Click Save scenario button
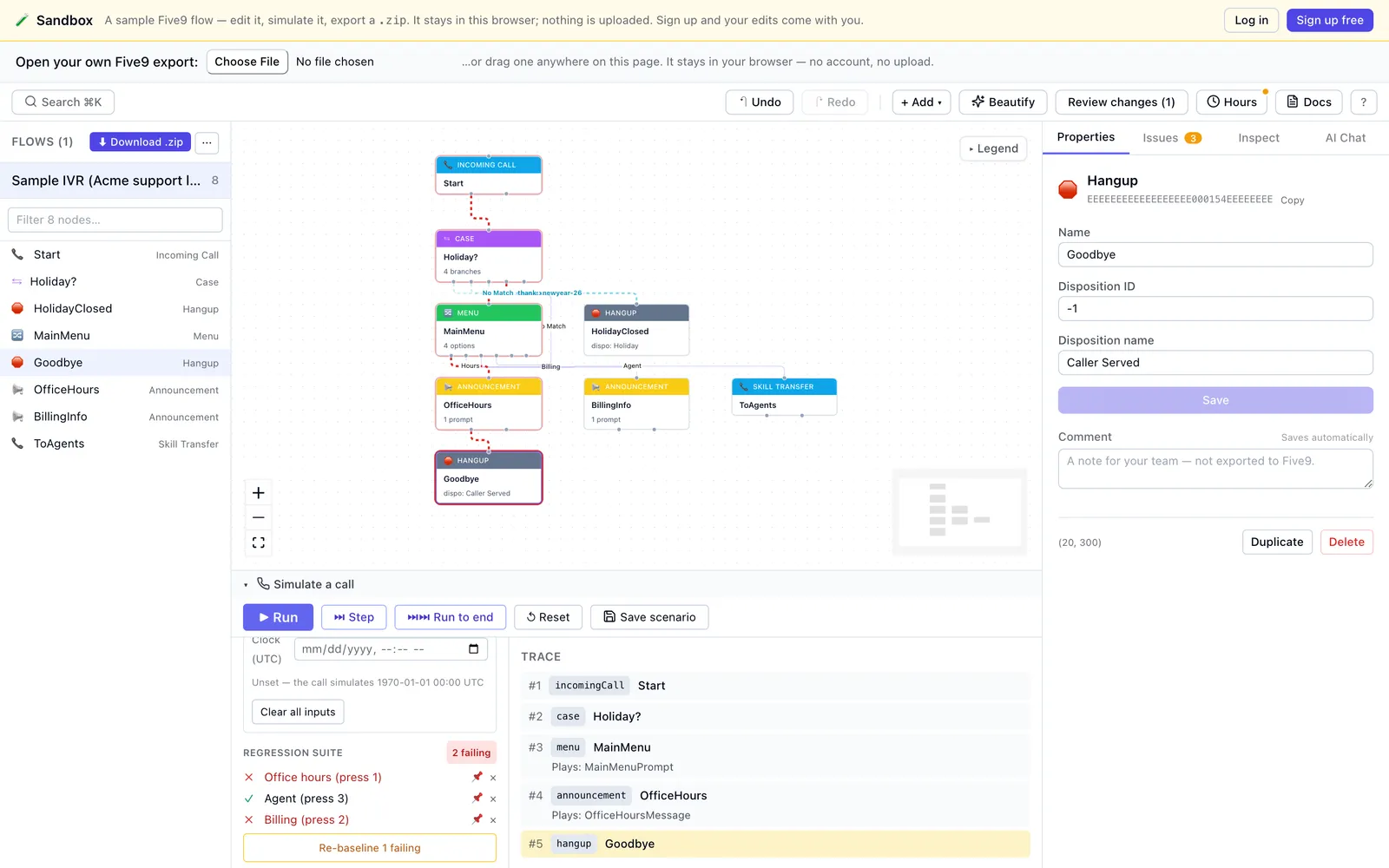1389x868 pixels. point(649,617)
